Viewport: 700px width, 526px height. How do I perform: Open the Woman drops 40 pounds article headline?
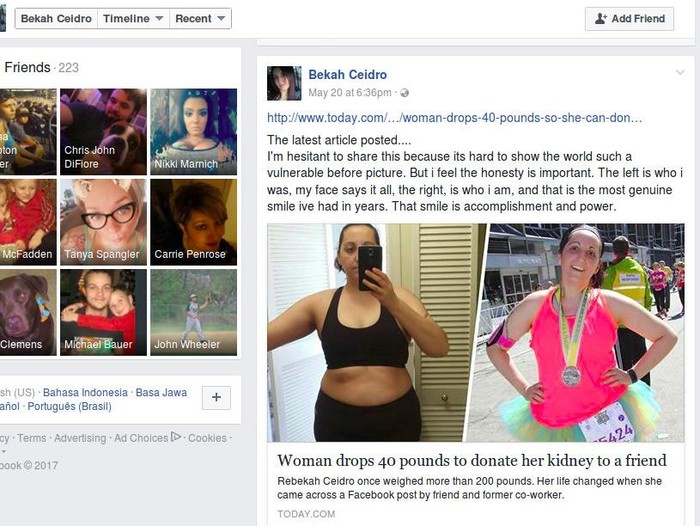pyautogui.click(x=472, y=460)
